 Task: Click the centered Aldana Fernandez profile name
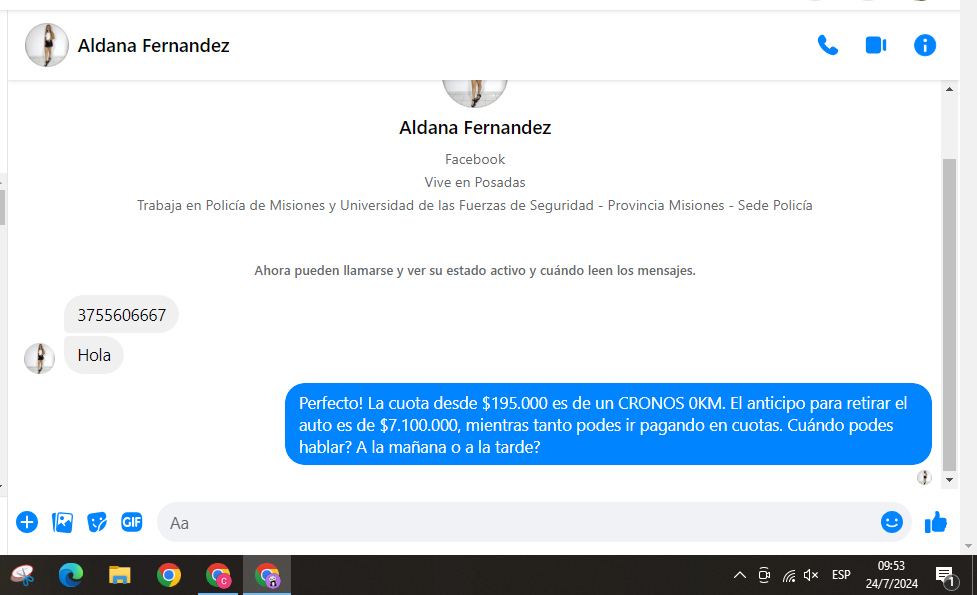click(475, 128)
